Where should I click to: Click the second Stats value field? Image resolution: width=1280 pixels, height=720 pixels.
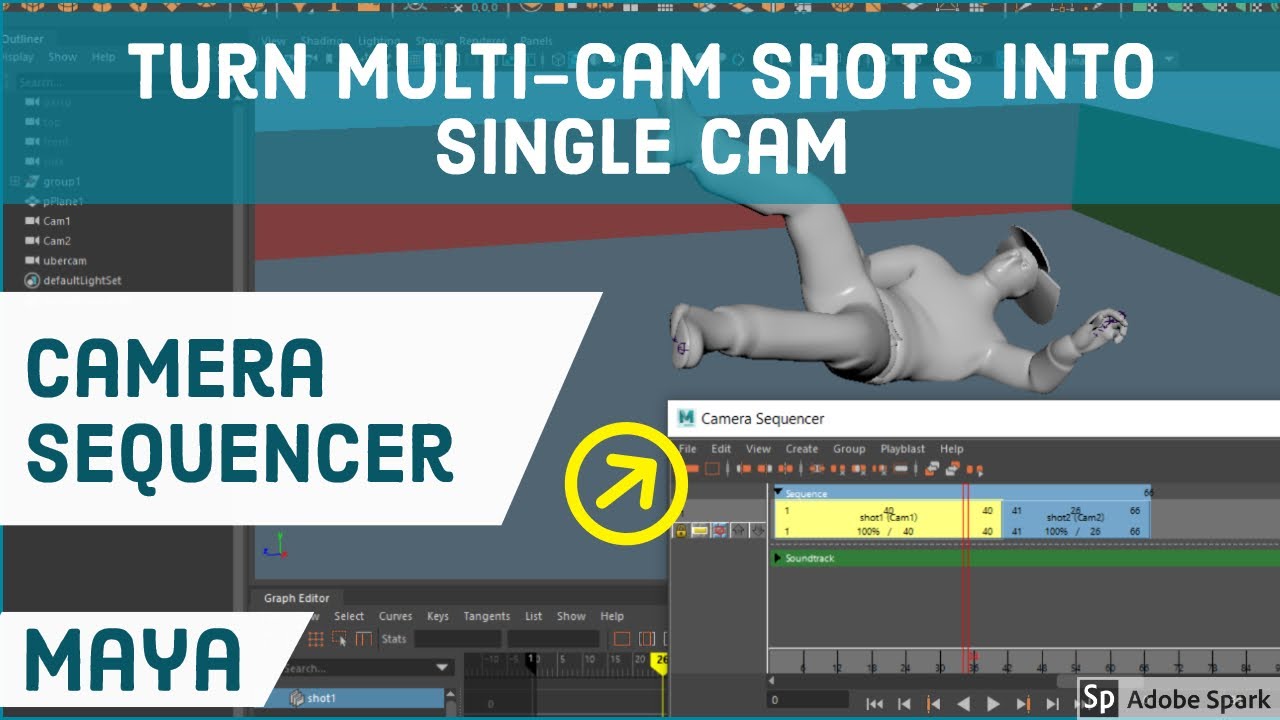point(553,638)
